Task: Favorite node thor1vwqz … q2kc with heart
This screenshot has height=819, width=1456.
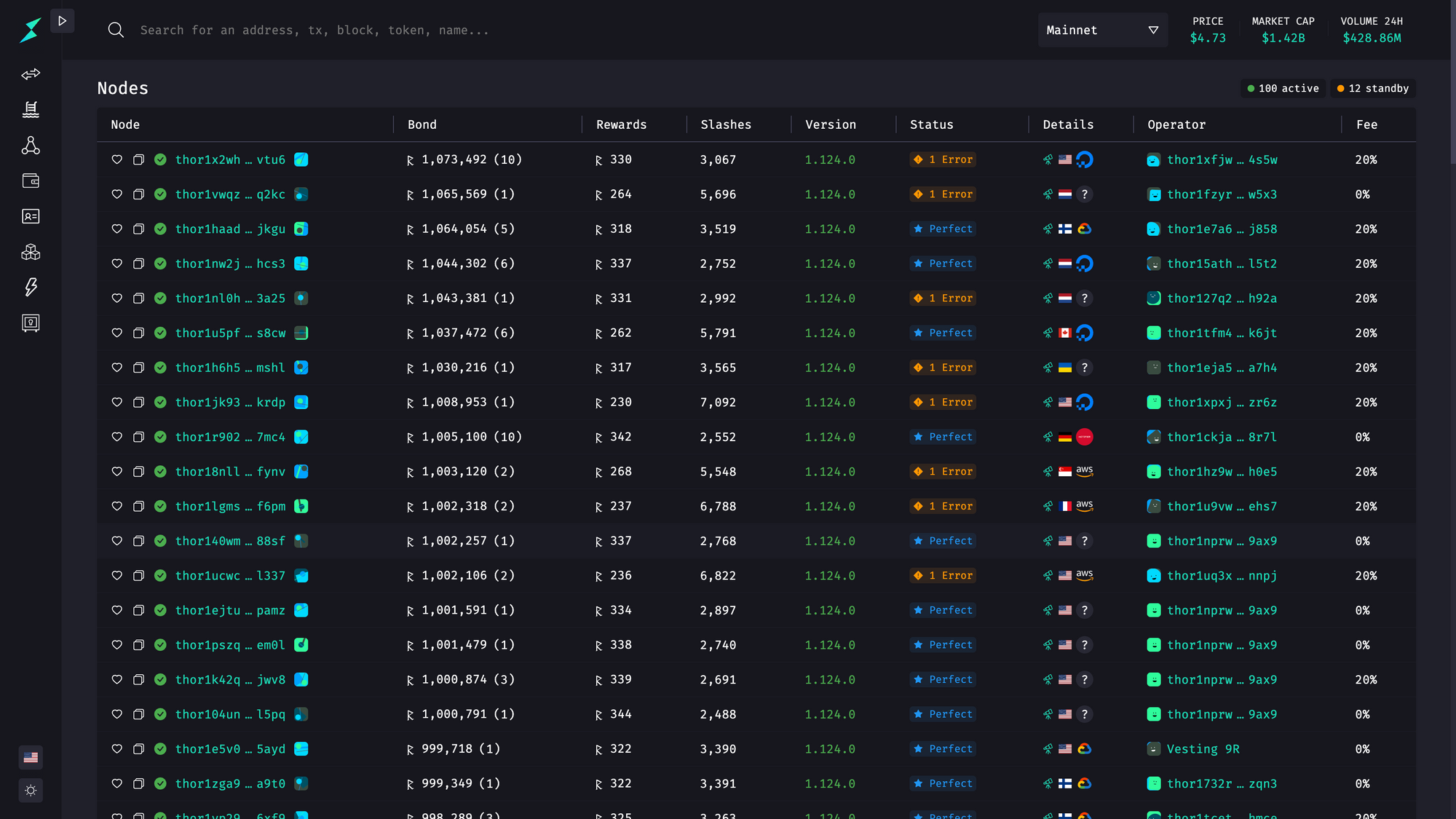Action: click(x=116, y=194)
